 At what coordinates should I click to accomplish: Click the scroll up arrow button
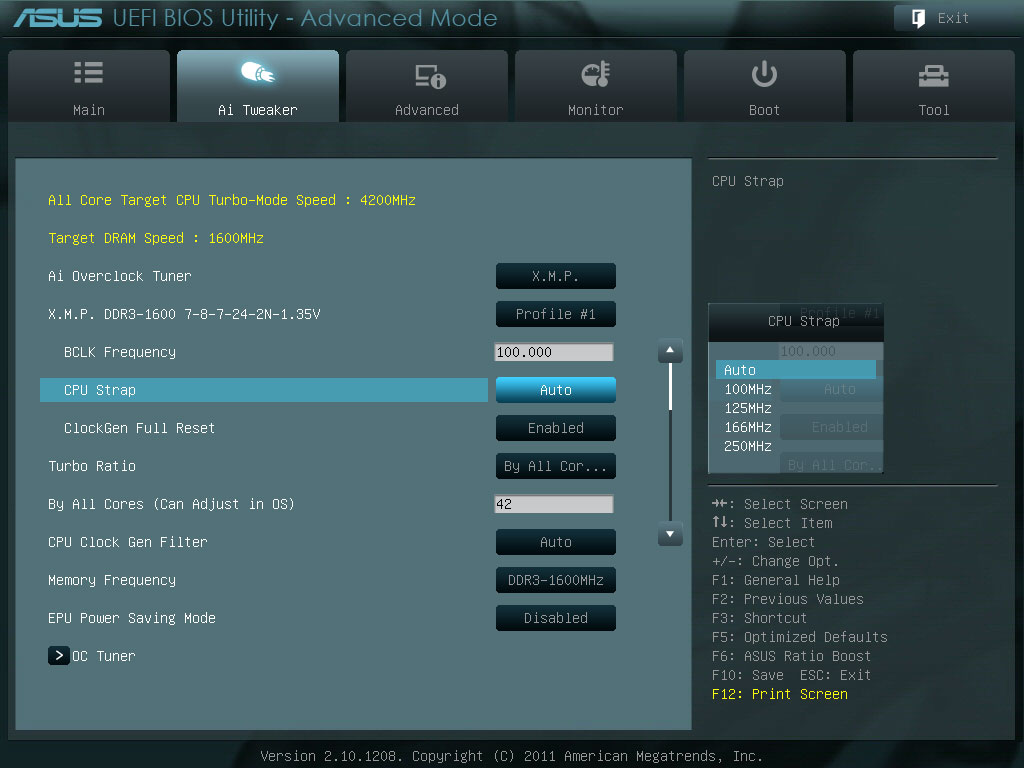[x=670, y=352]
